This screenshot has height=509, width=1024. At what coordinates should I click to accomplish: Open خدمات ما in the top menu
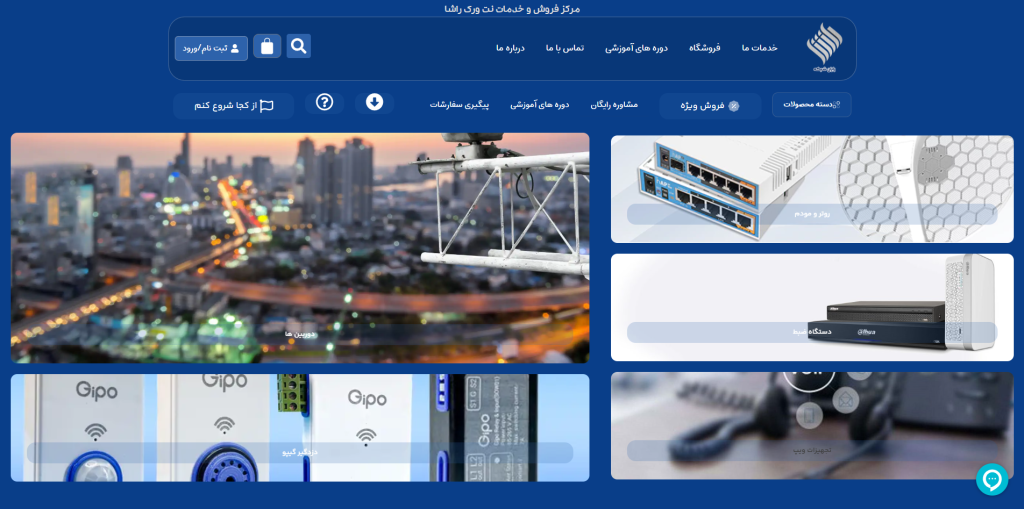(759, 48)
